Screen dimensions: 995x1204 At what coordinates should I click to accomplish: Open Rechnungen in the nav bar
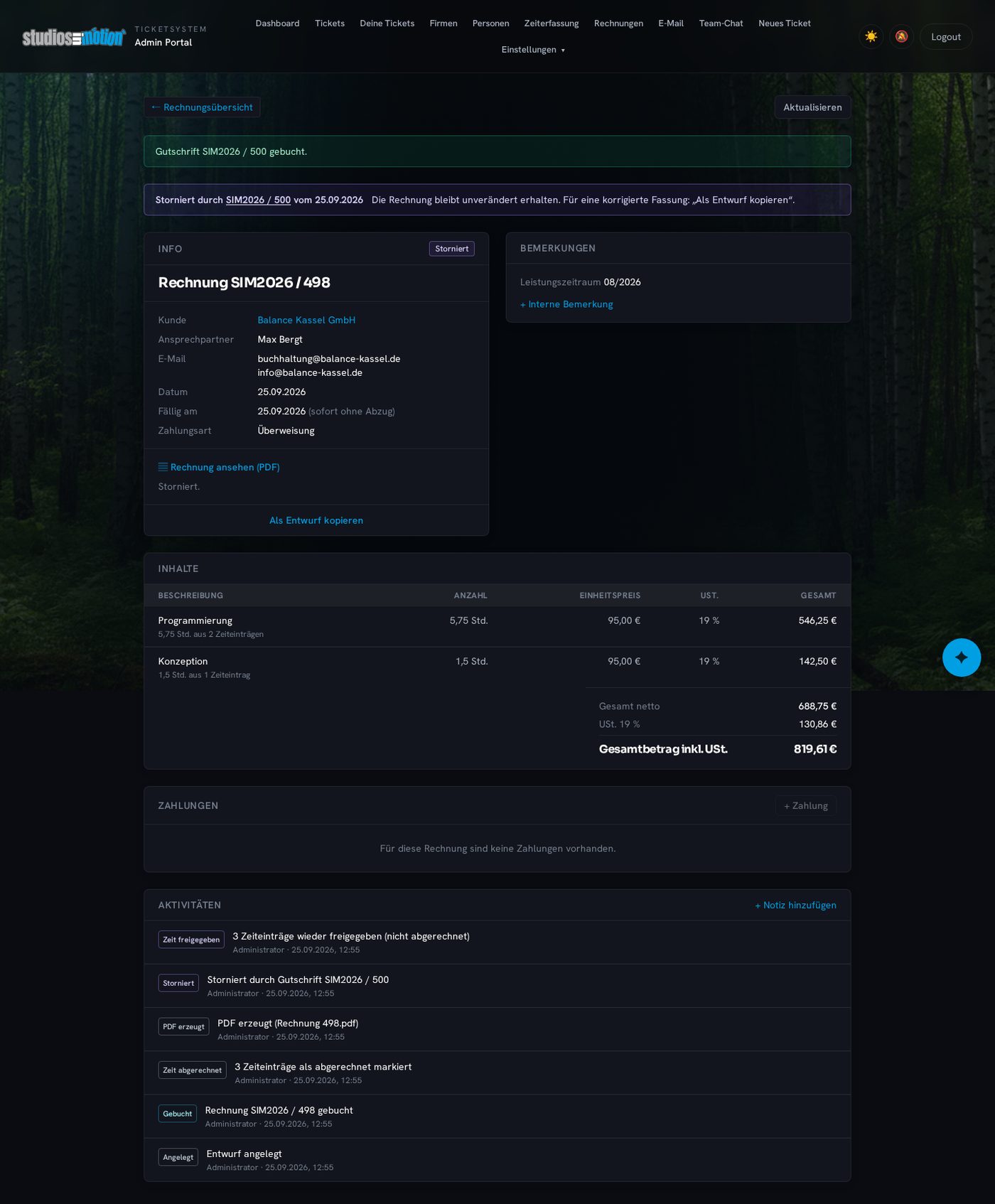618,23
